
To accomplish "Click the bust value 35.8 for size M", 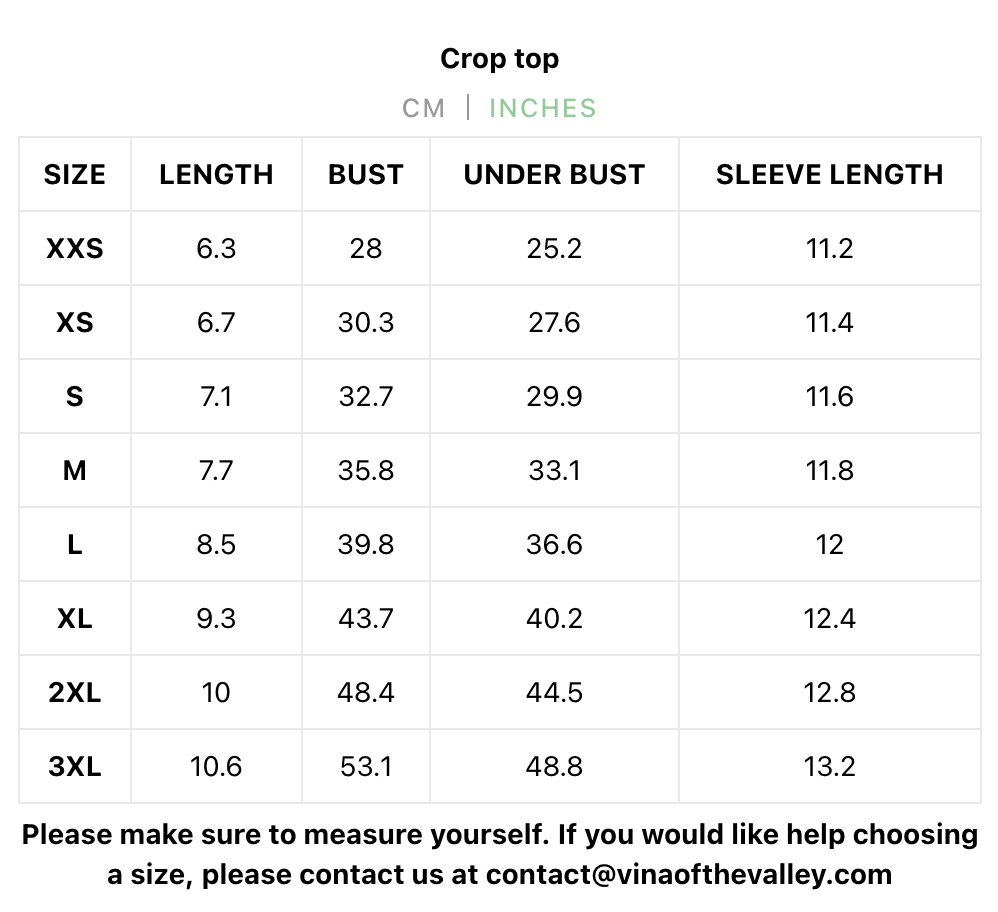I will [366, 470].
